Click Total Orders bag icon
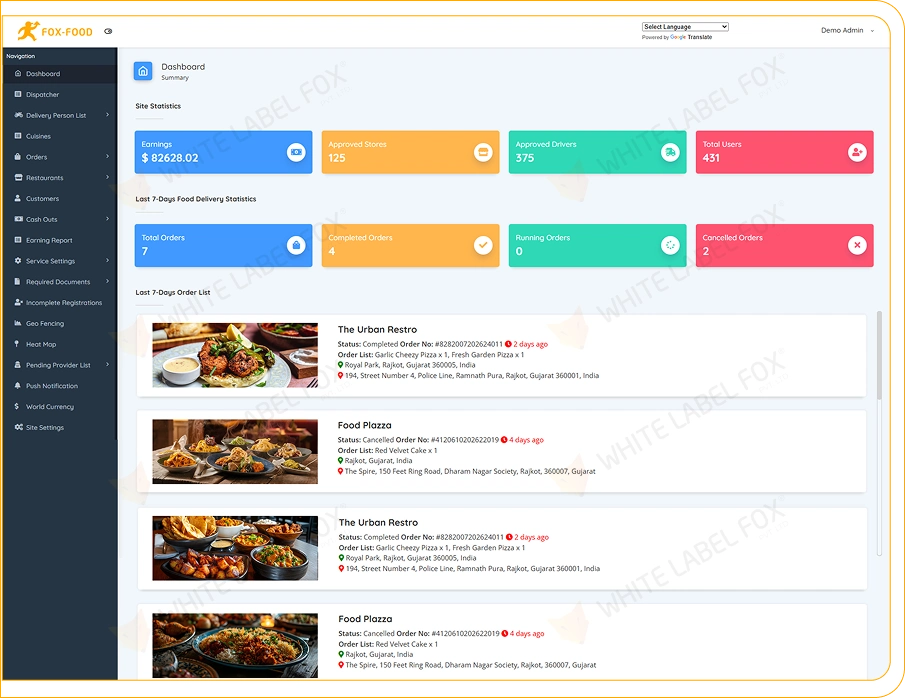Image resolution: width=905 pixels, height=698 pixels. tap(296, 245)
